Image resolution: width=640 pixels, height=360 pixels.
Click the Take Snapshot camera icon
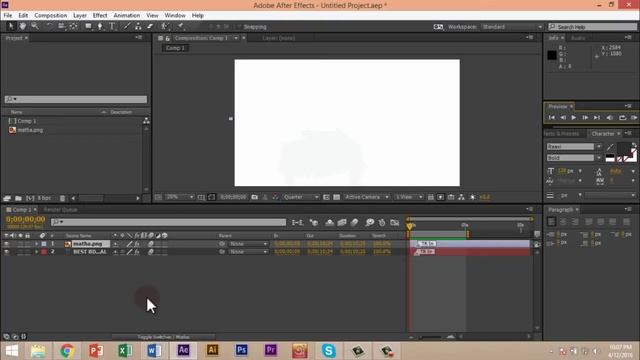pyautogui.click(x=255, y=197)
